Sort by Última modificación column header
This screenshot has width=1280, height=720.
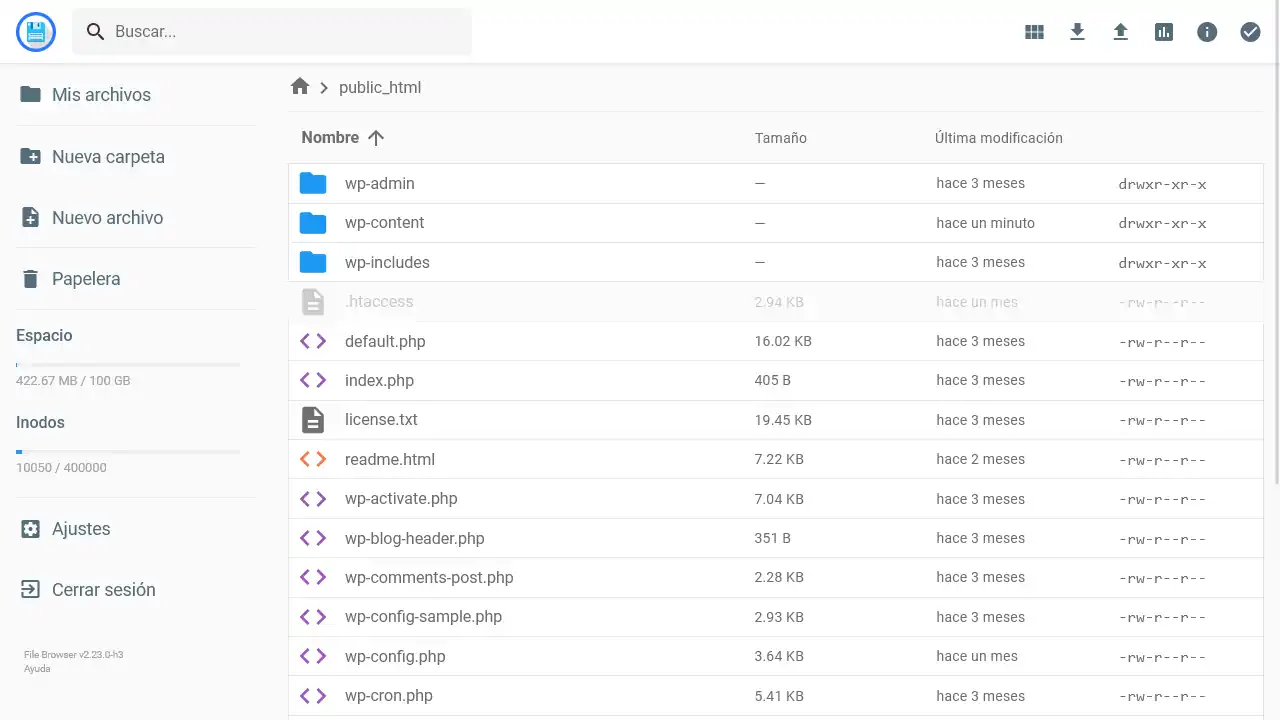[999, 138]
